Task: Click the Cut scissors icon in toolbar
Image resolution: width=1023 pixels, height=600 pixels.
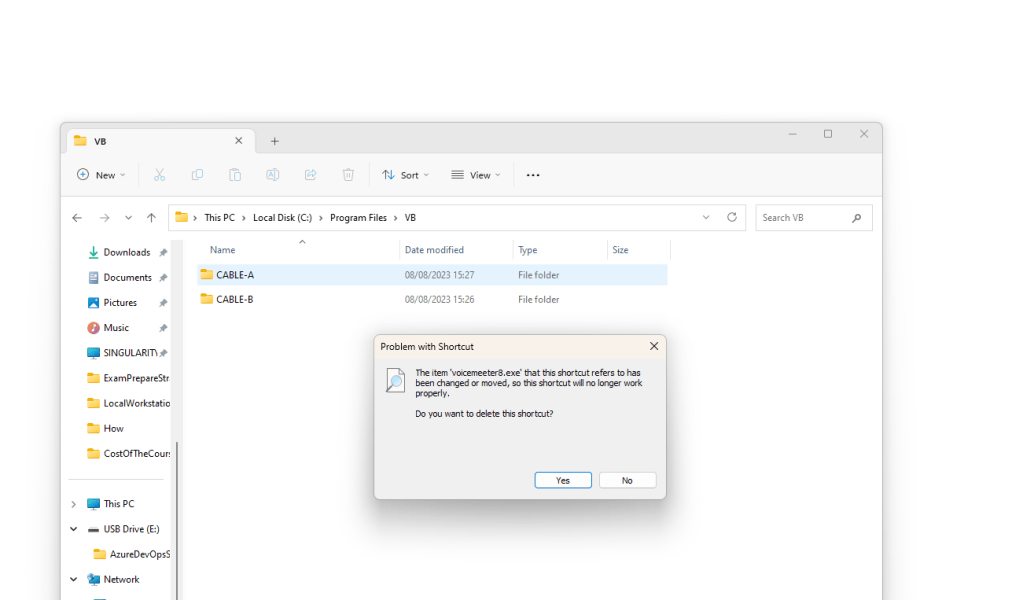Action: (159, 175)
